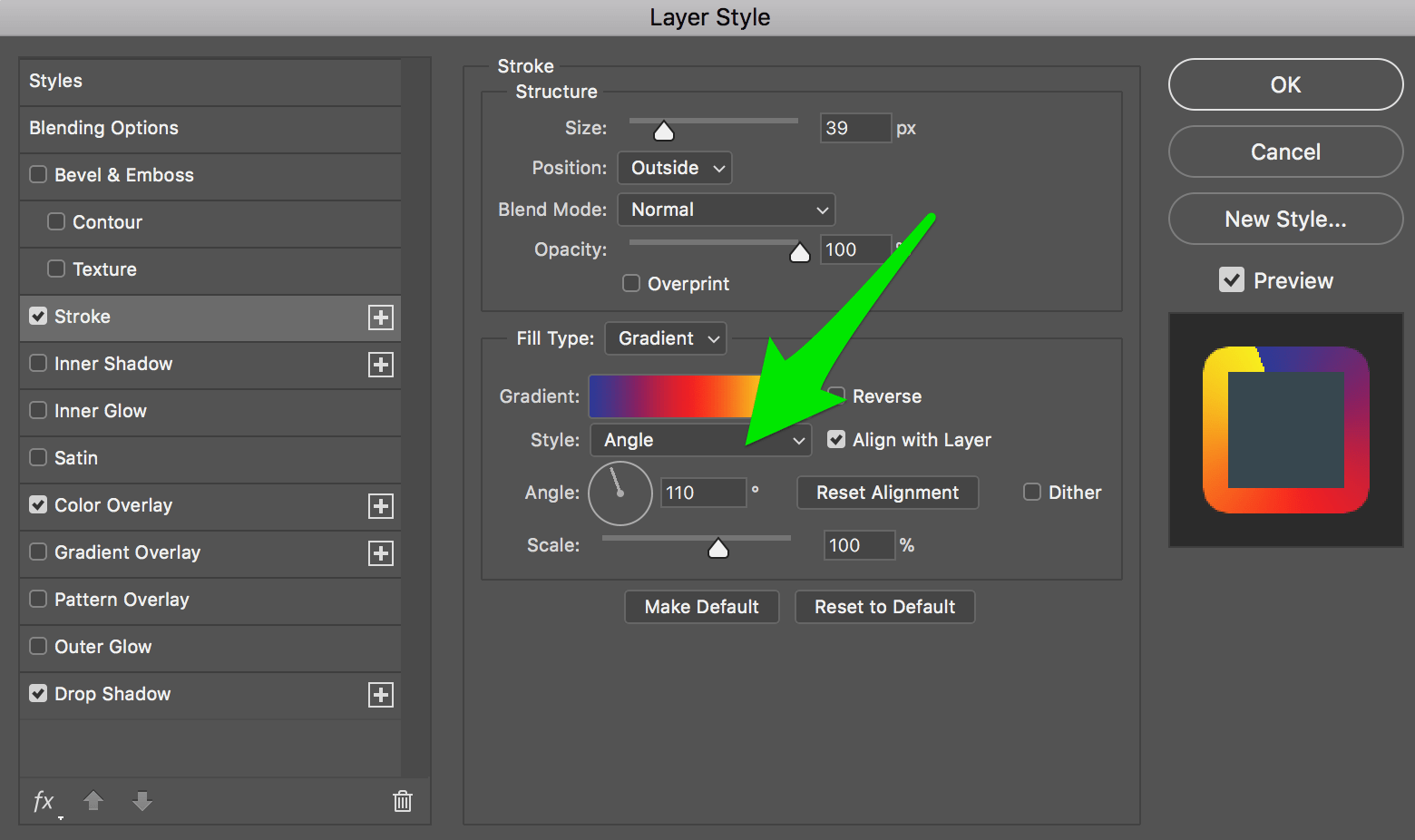This screenshot has width=1415, height=840.
Task: Click plus icon beside Color Overlay
Action: coord(381,506)
